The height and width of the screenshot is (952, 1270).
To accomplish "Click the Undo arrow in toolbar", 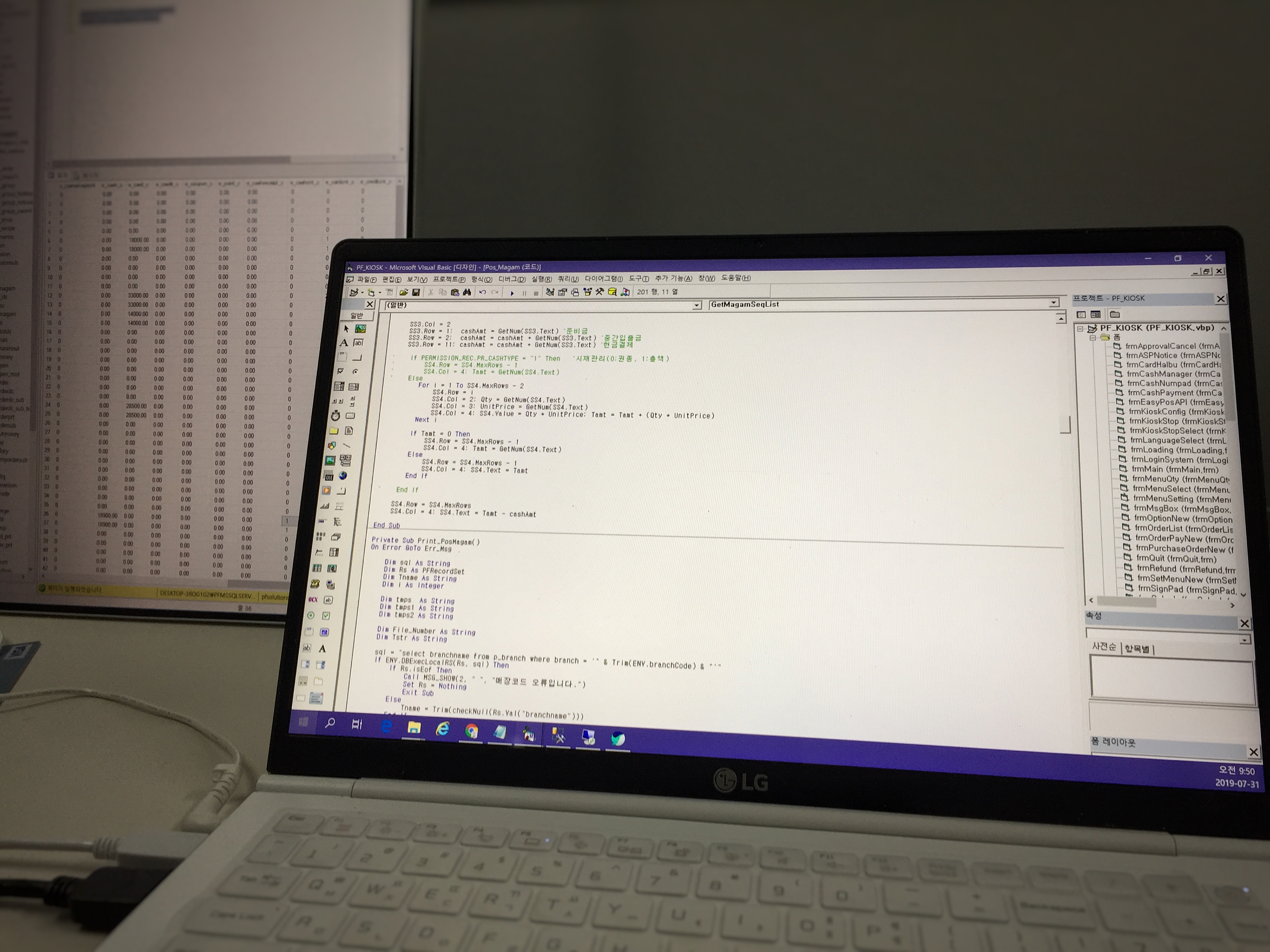I will [x=483, y=293].
